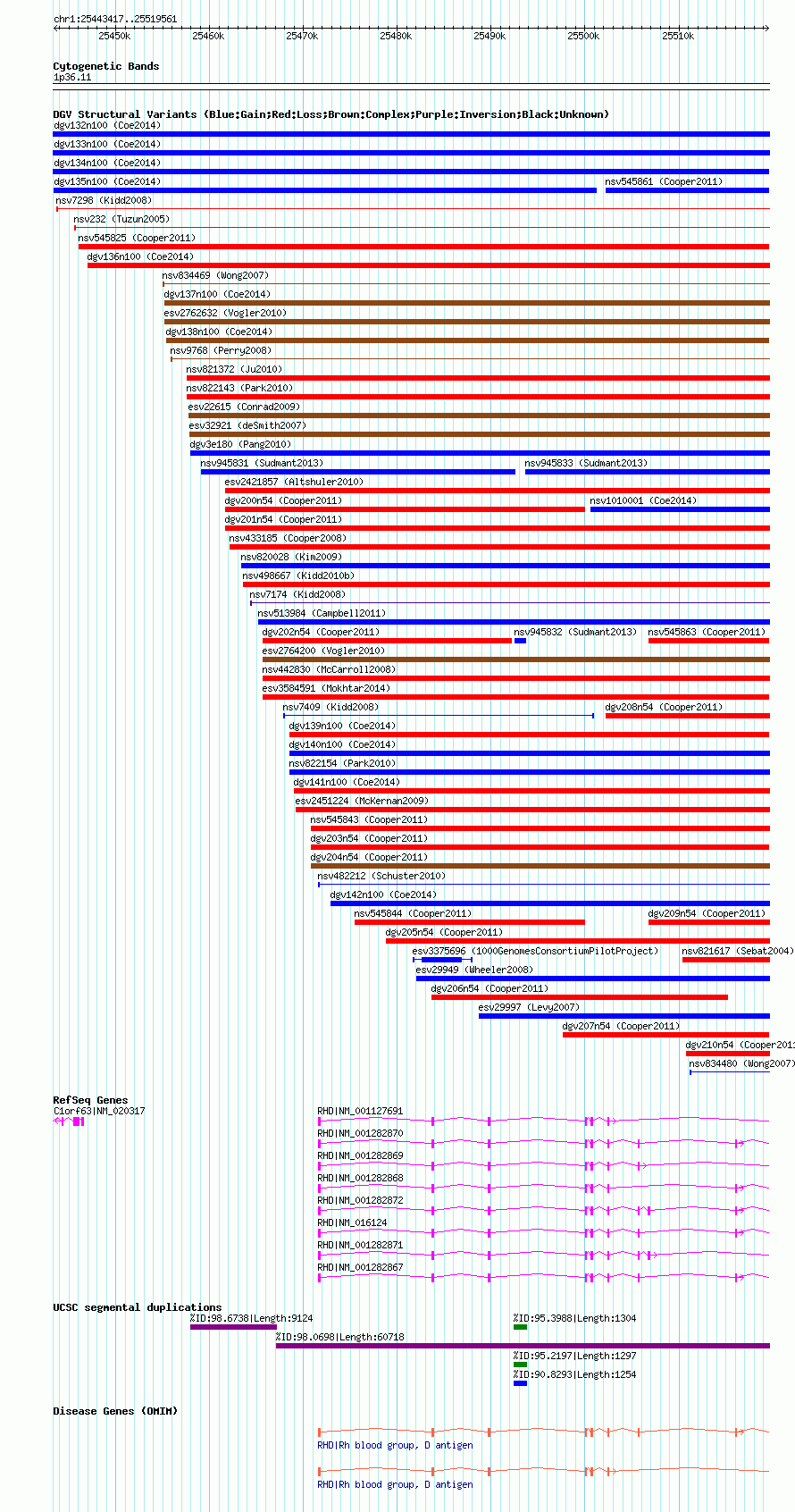
Task: Click the nsv232 (Tuzun2005) label
Action: pyautogui.click(x=121, y=219)
